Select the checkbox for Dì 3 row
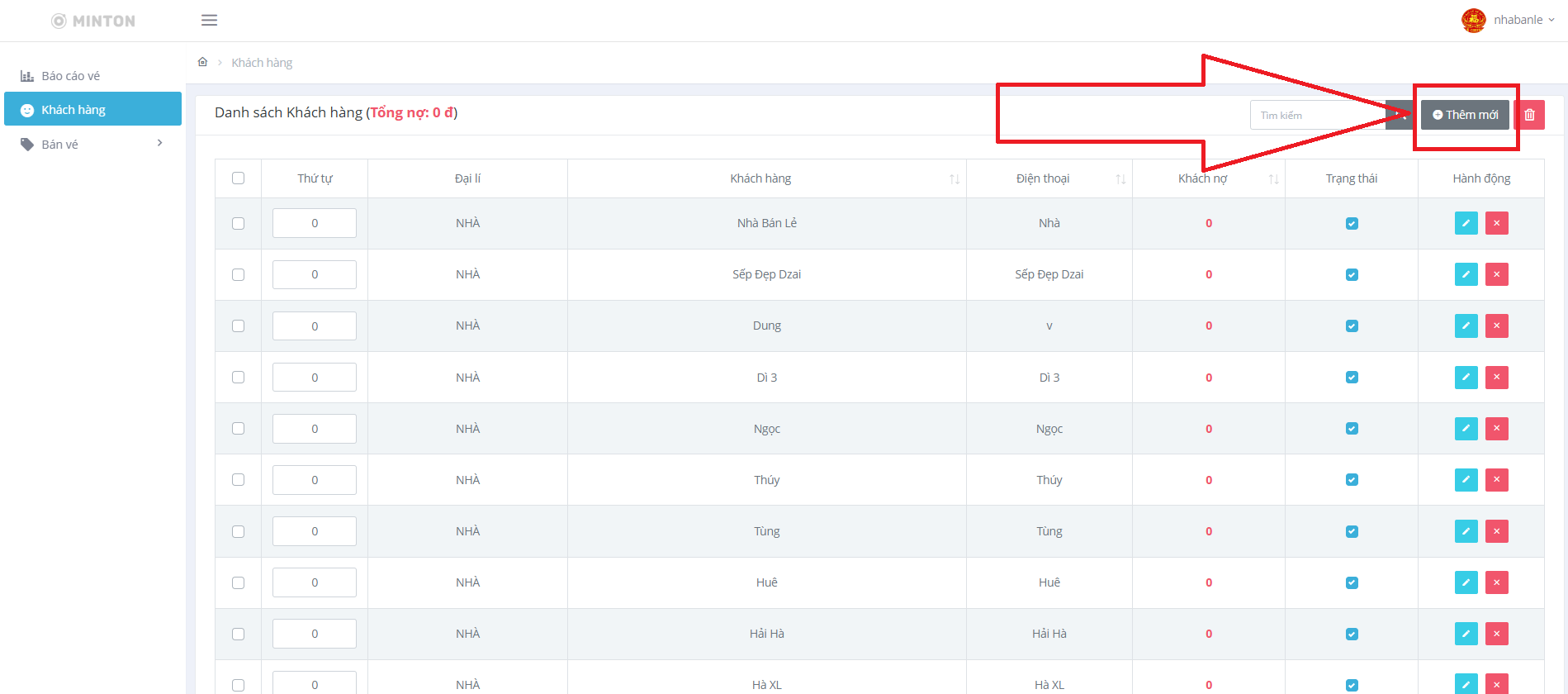Image resolution: width=1568 pixels, height=694 pixels. pyautogui.click(x=239, y=378)
